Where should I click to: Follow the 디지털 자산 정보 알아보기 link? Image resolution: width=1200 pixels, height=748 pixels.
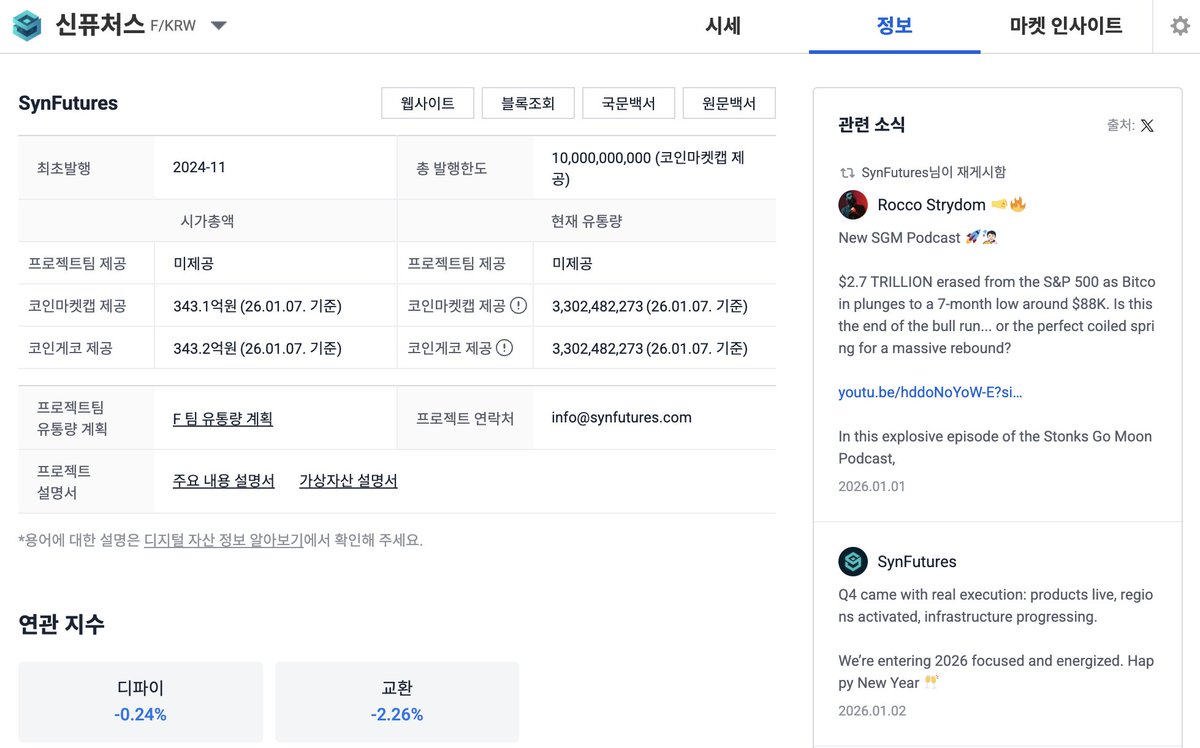coord(224,540)
